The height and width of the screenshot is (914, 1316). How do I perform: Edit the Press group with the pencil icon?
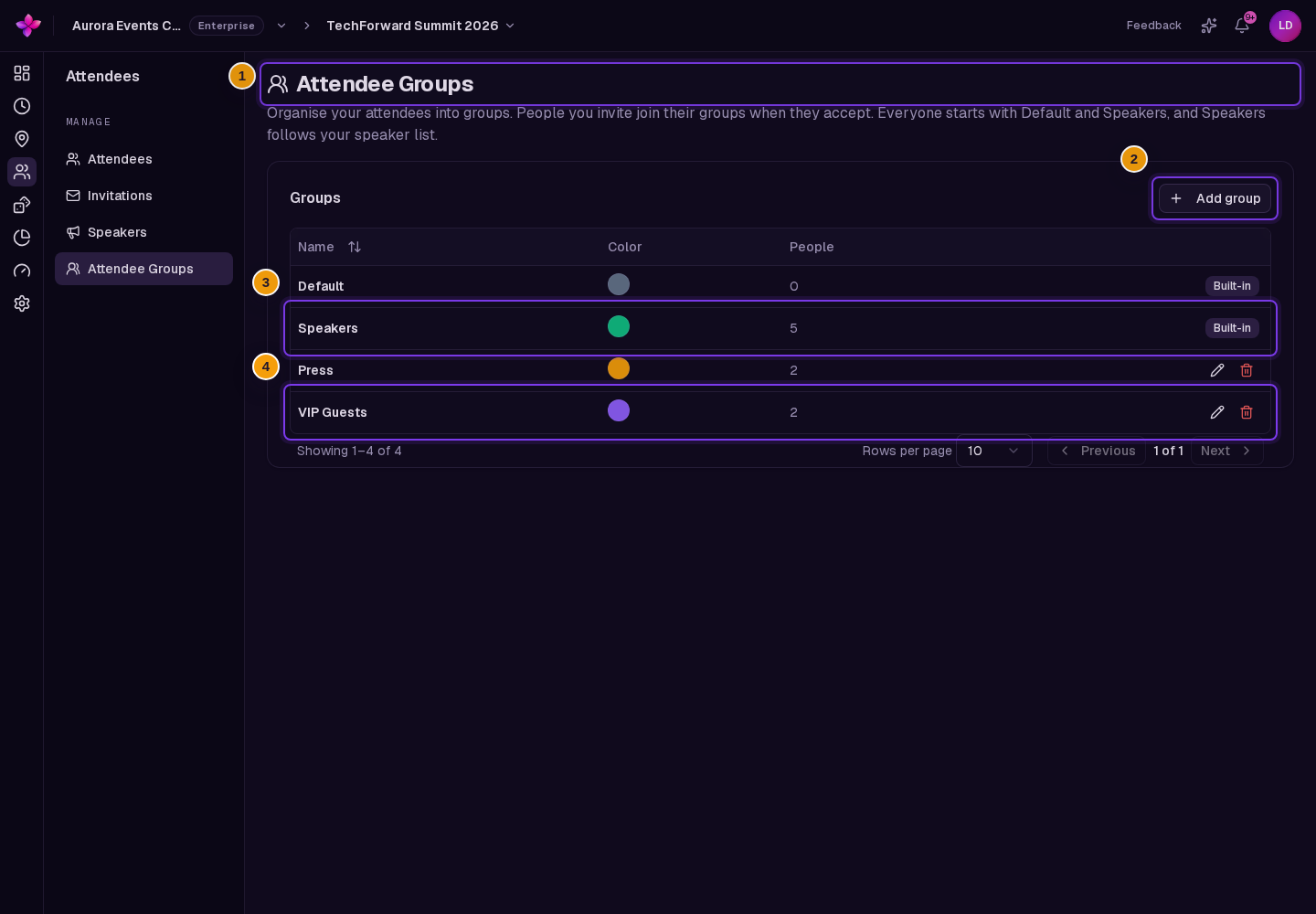click(x=1217, y=370)
